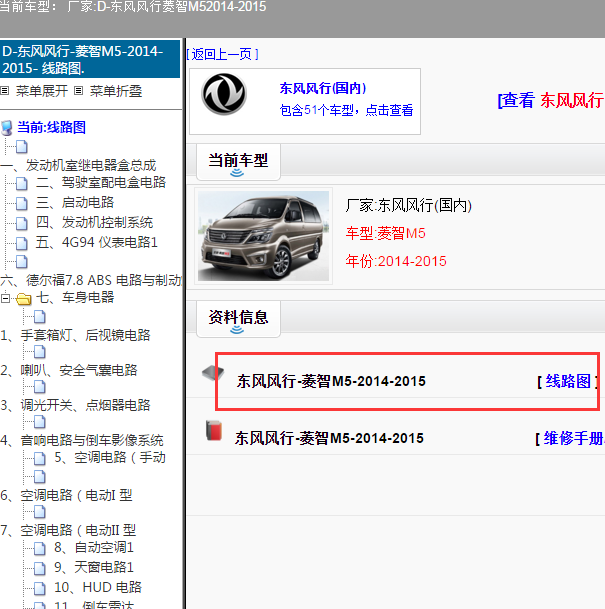The height and width of the screenshot is (609, 605).
Task: Select 3、调光开关、点烟器电路 entry
Action: coord(75,405)
